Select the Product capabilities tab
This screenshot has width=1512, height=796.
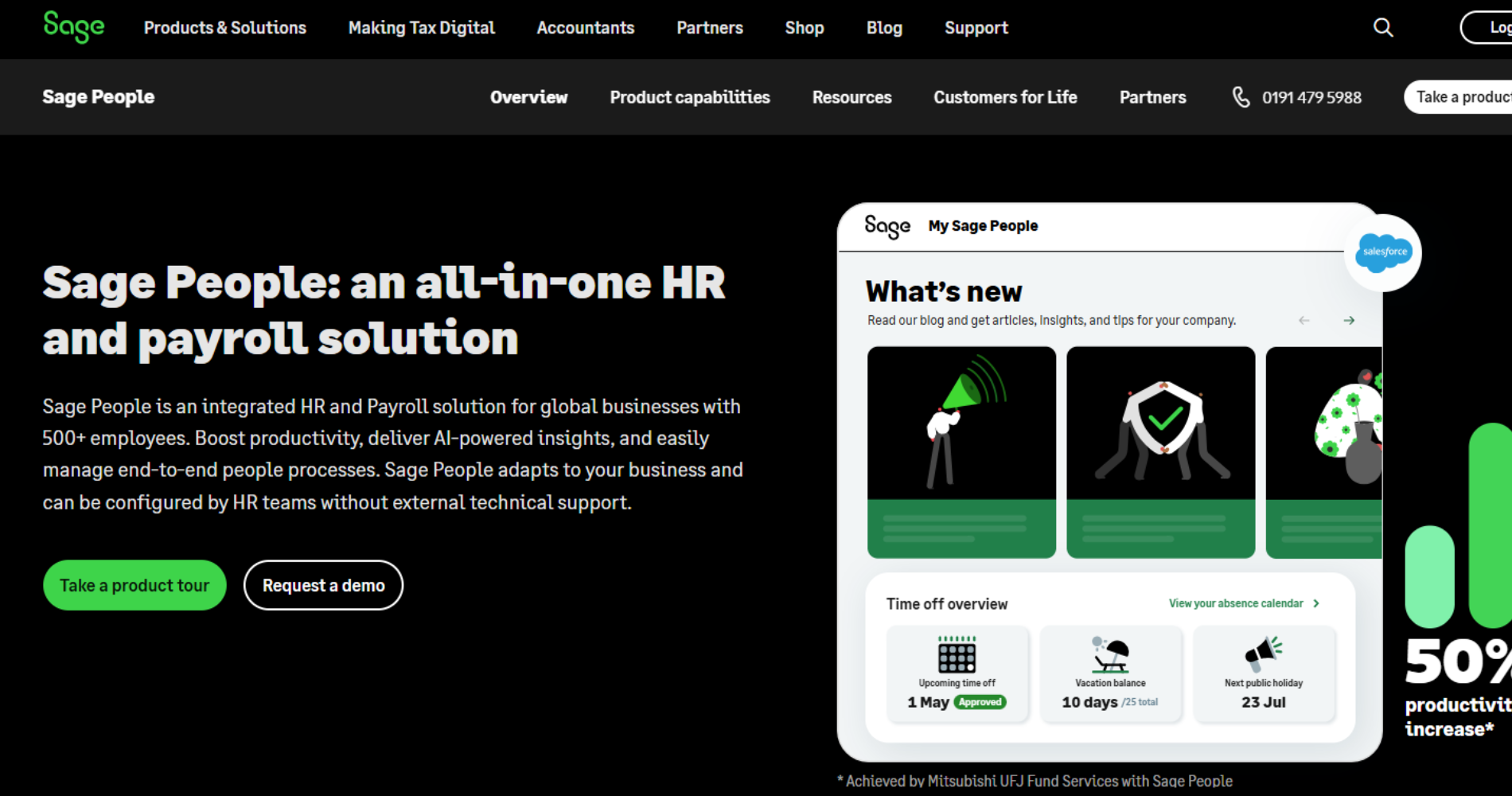690,97
